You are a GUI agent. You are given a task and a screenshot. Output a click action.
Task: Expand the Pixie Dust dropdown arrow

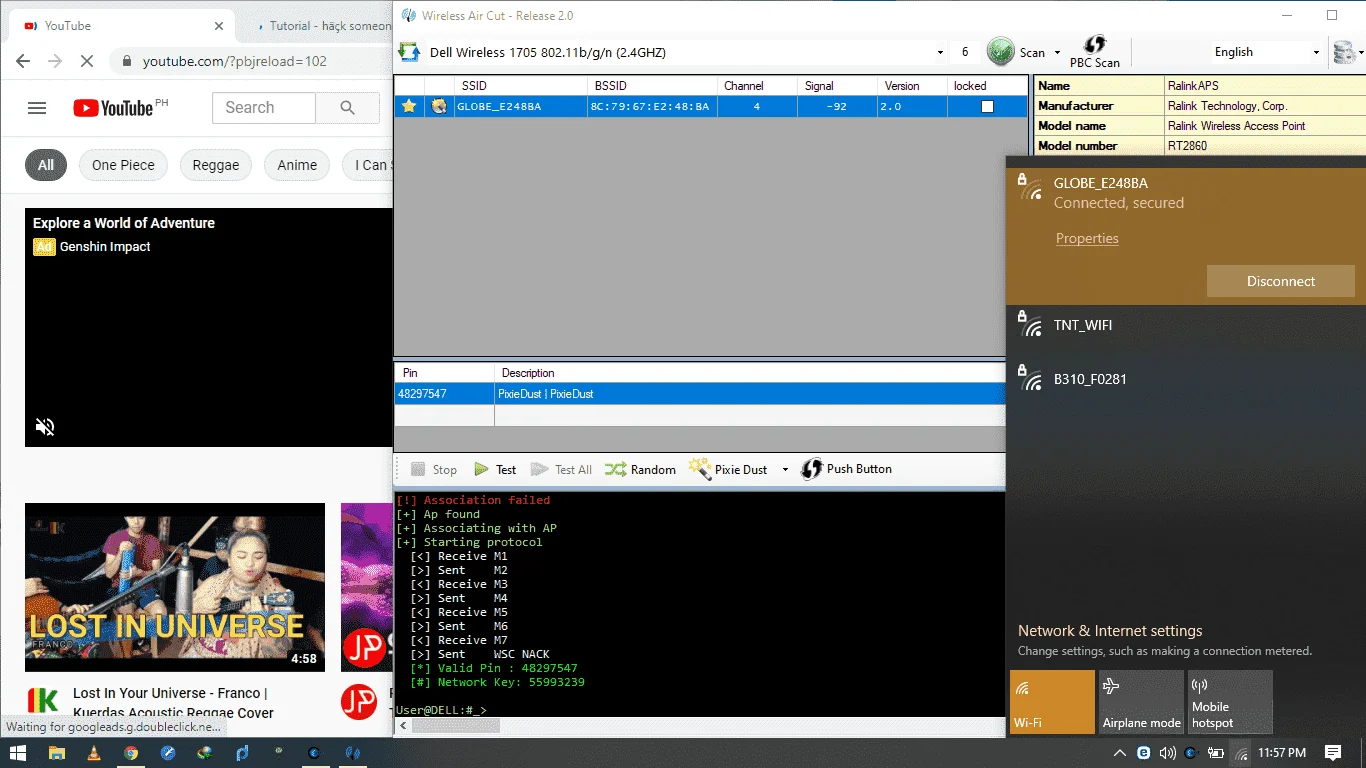tap(785, 469)
